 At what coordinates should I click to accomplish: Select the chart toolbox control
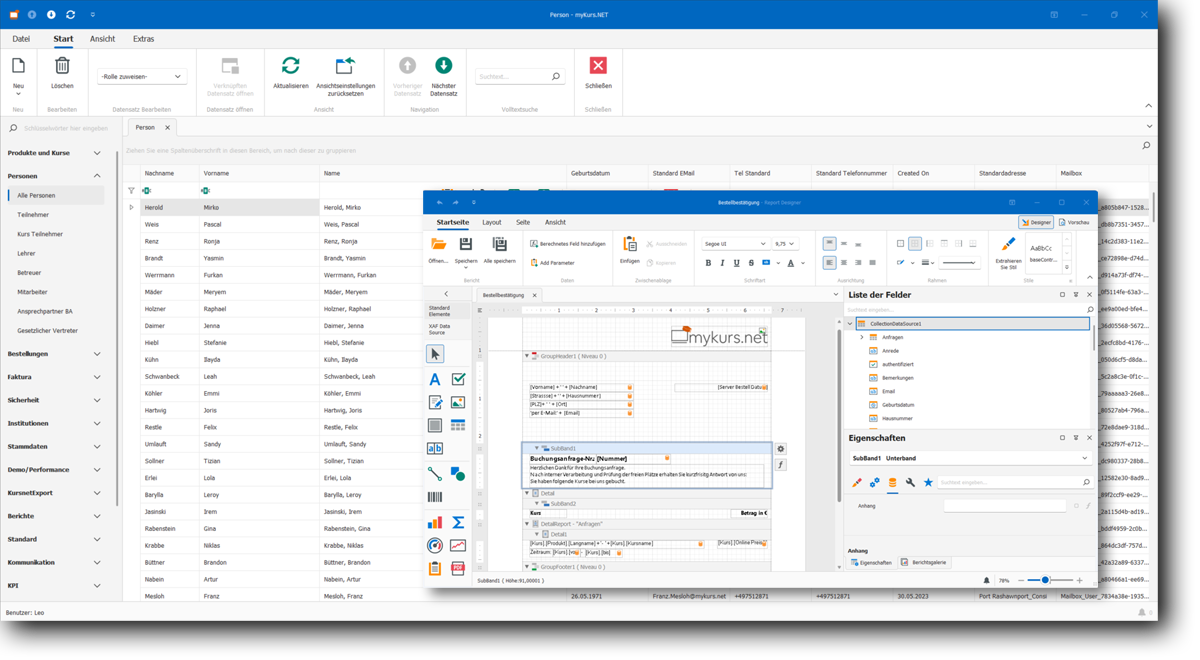[x=435, y=521]
